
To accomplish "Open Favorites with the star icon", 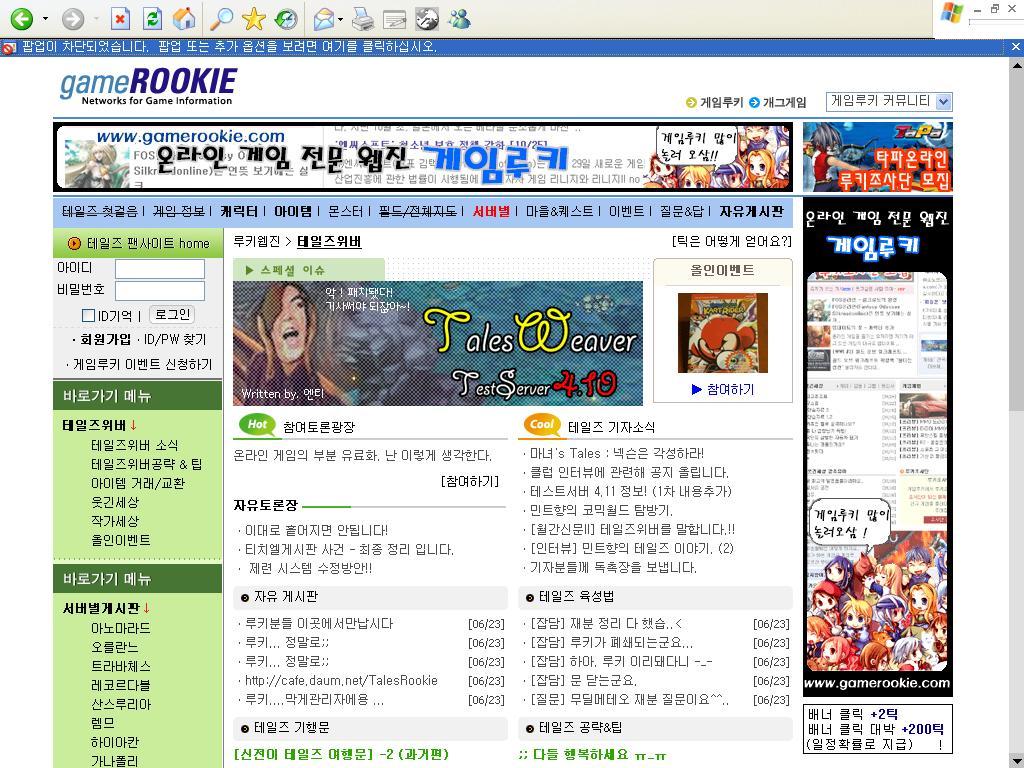I will click(253, 19).
